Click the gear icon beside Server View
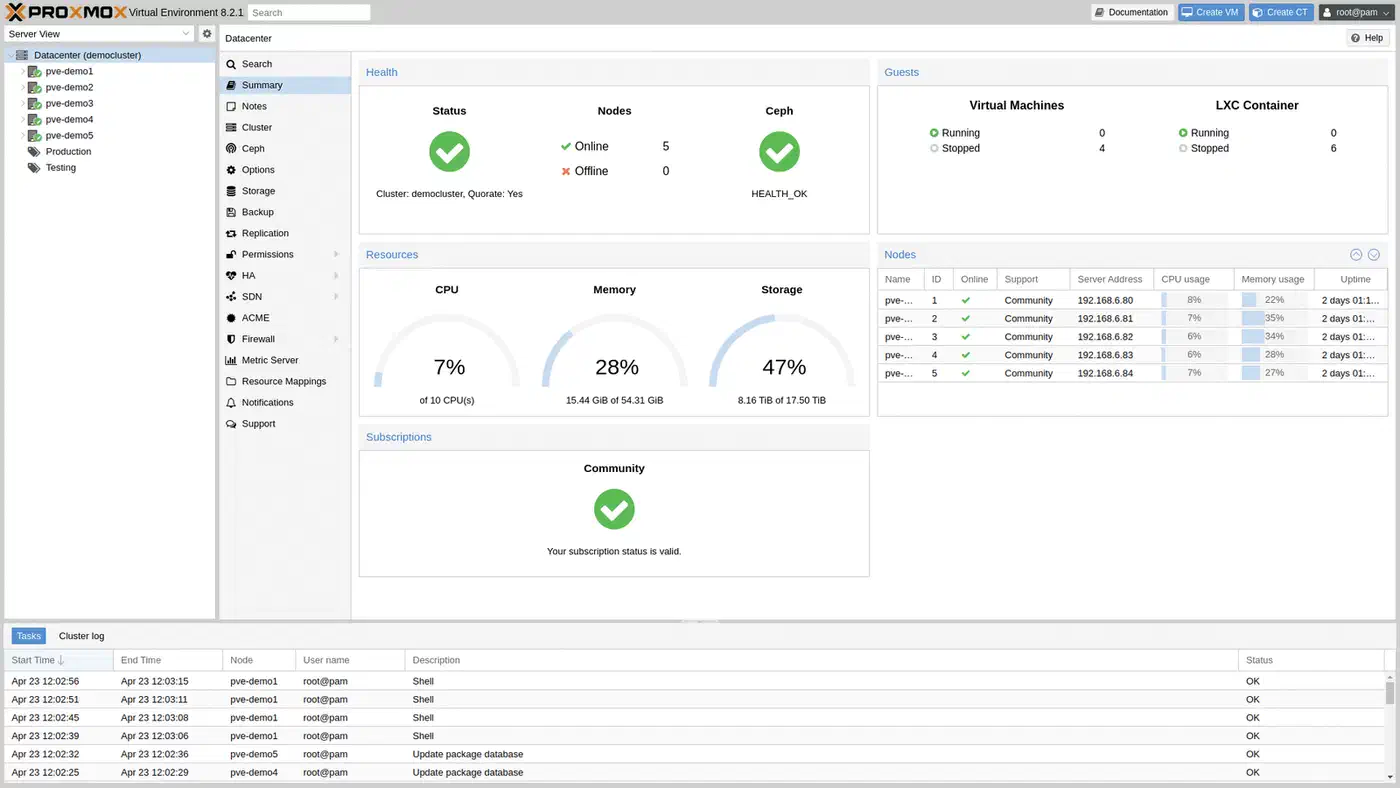Screen dimensions: 1400x788 (x=207, y=34)
